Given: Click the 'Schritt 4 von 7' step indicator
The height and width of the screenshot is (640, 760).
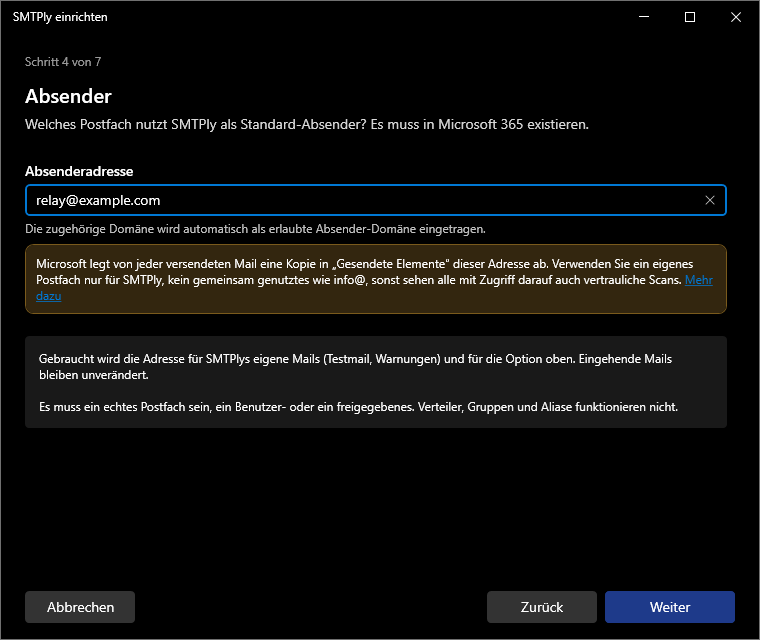Looking at the screenshot, I should (x=63, y=62).
